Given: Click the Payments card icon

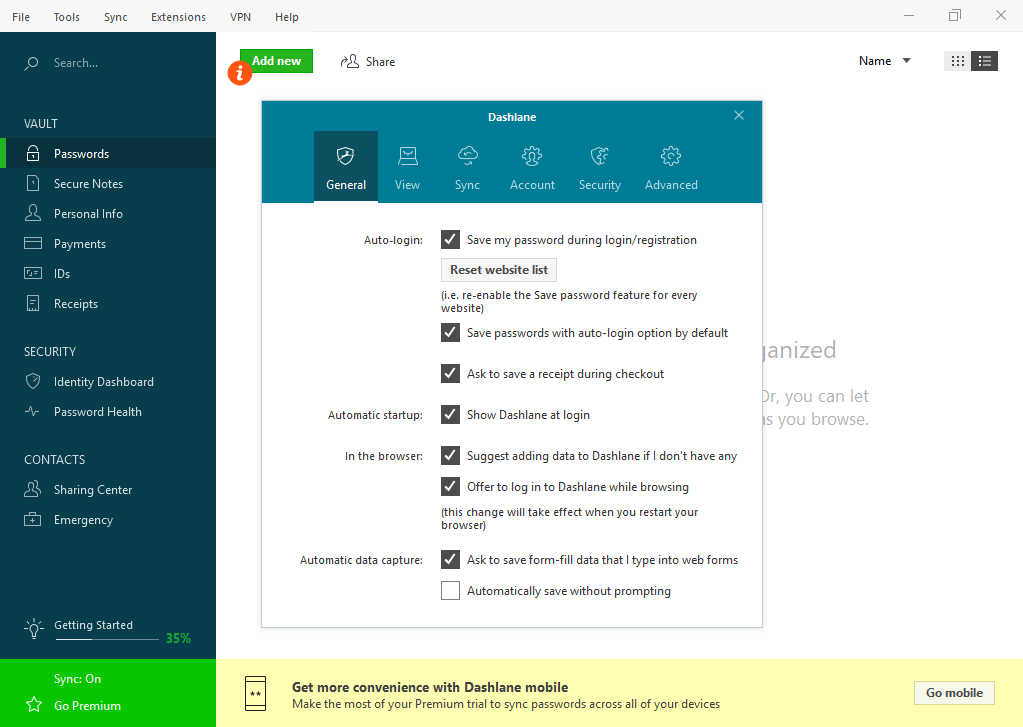Looking at the screenshot, I should [x=33, y=243].
